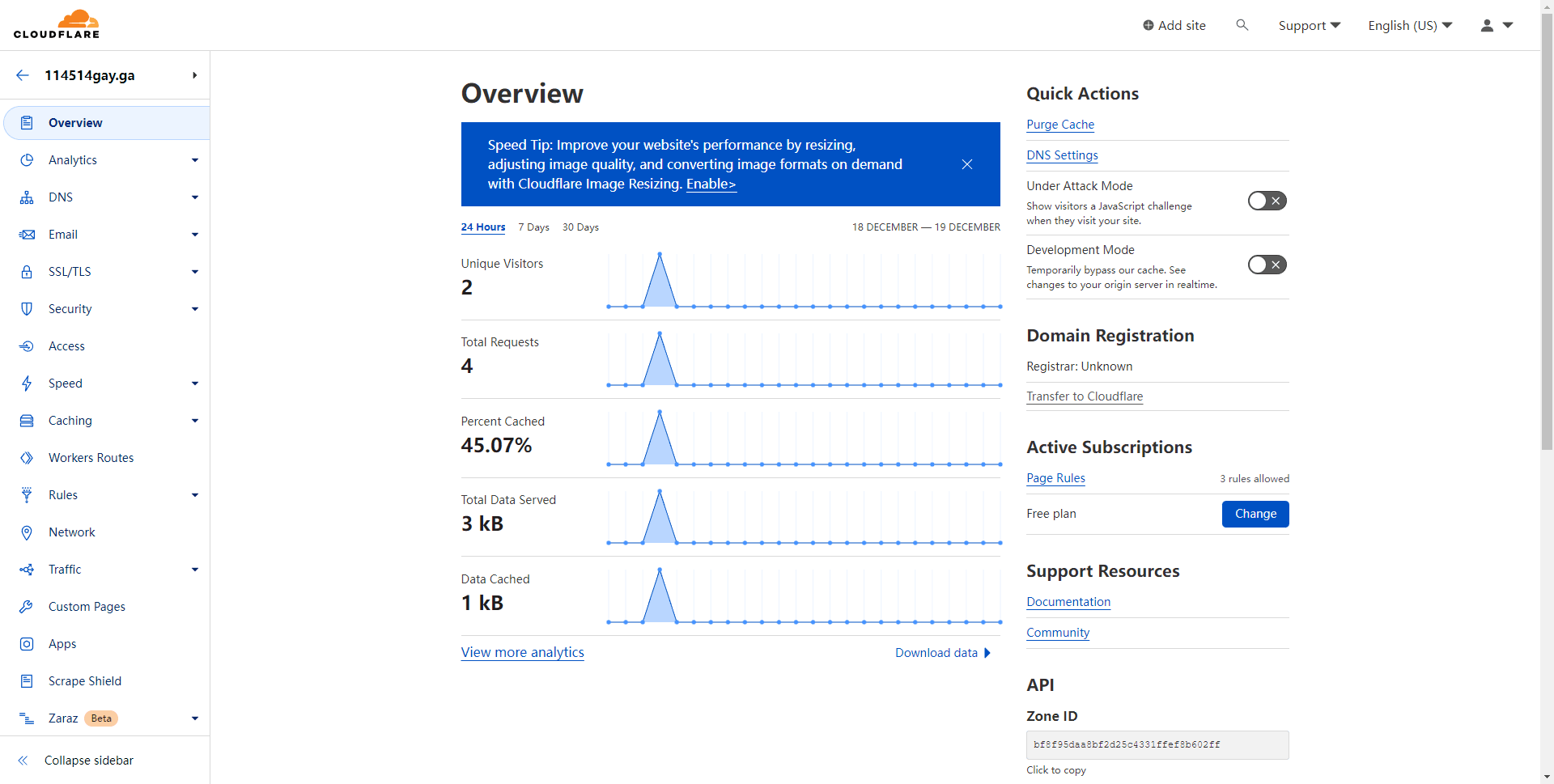
Task: Click the Overview sidebar icon
Action: pyautogui.click(x=27, y=123)
